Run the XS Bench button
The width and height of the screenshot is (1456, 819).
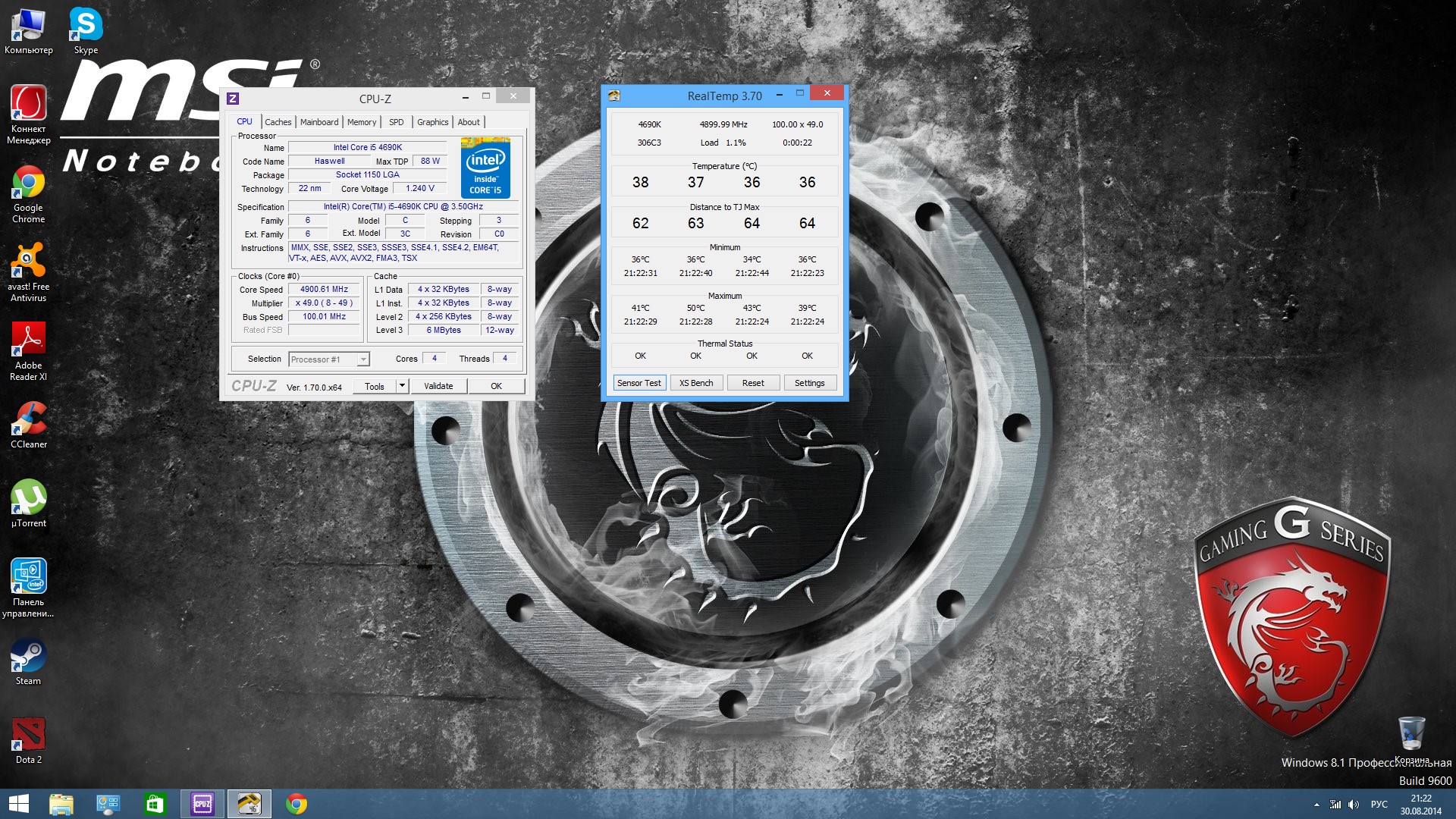coord(696,383)
